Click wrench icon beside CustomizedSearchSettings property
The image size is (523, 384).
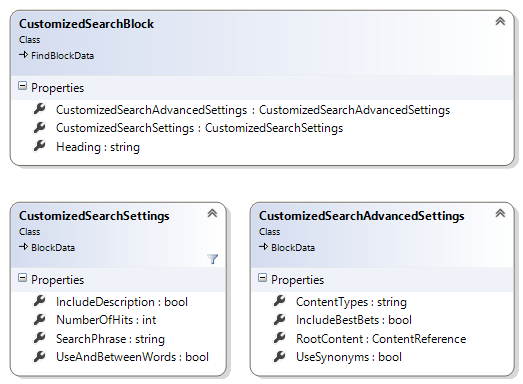click(39, 127)
